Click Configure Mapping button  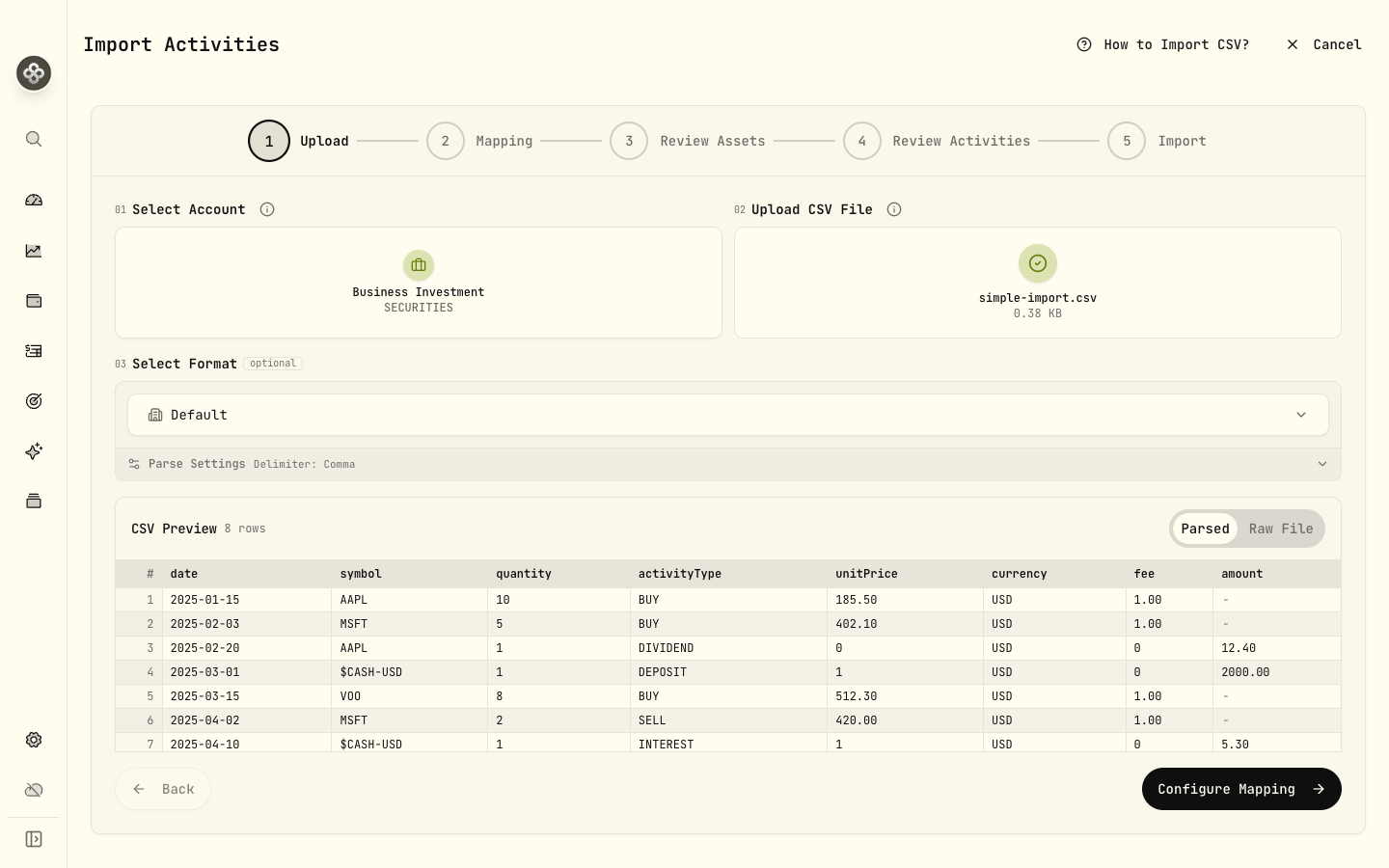(1241, 789)
